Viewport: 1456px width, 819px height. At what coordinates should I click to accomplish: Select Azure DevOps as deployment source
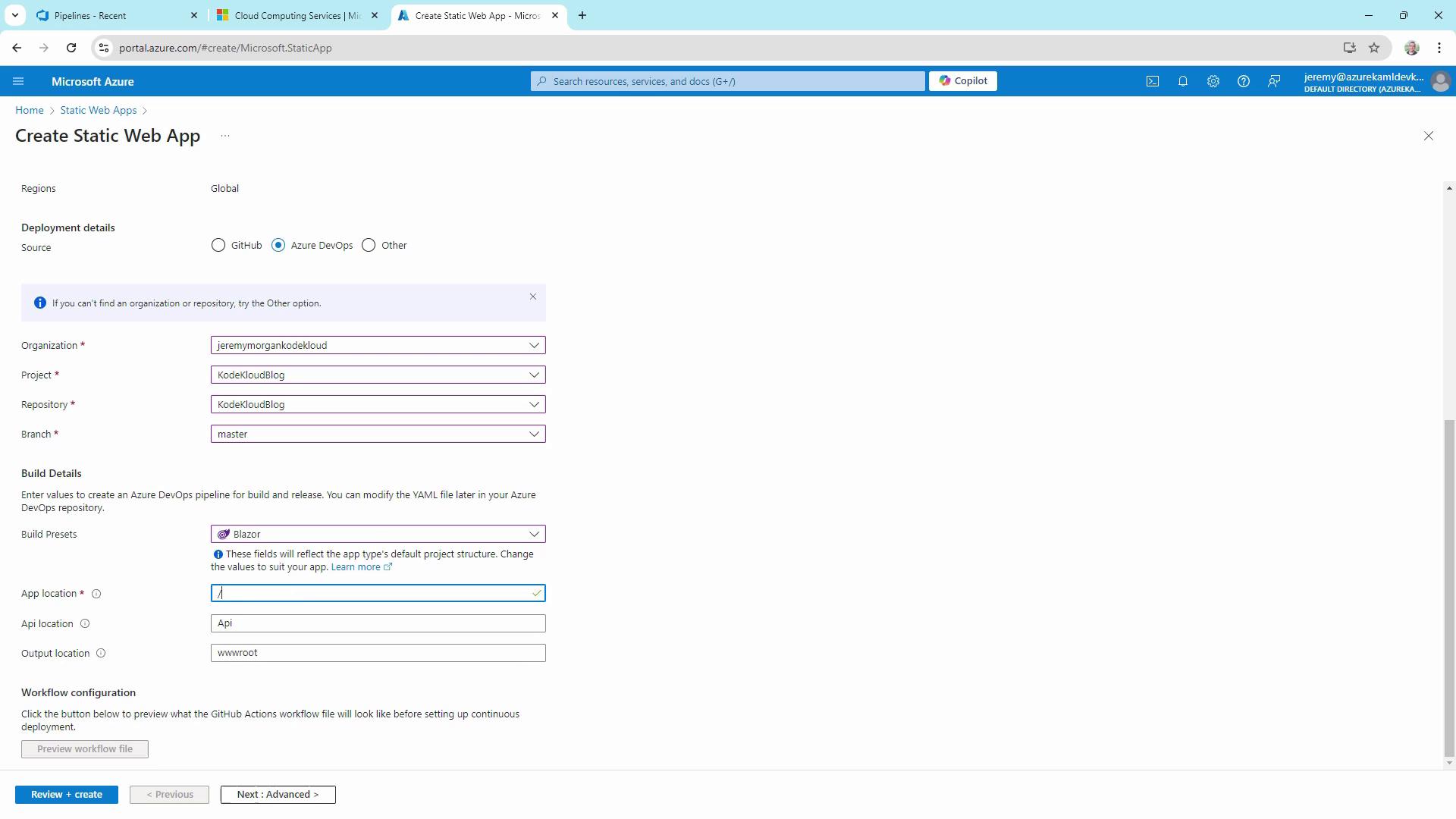[x=278, y=245]
